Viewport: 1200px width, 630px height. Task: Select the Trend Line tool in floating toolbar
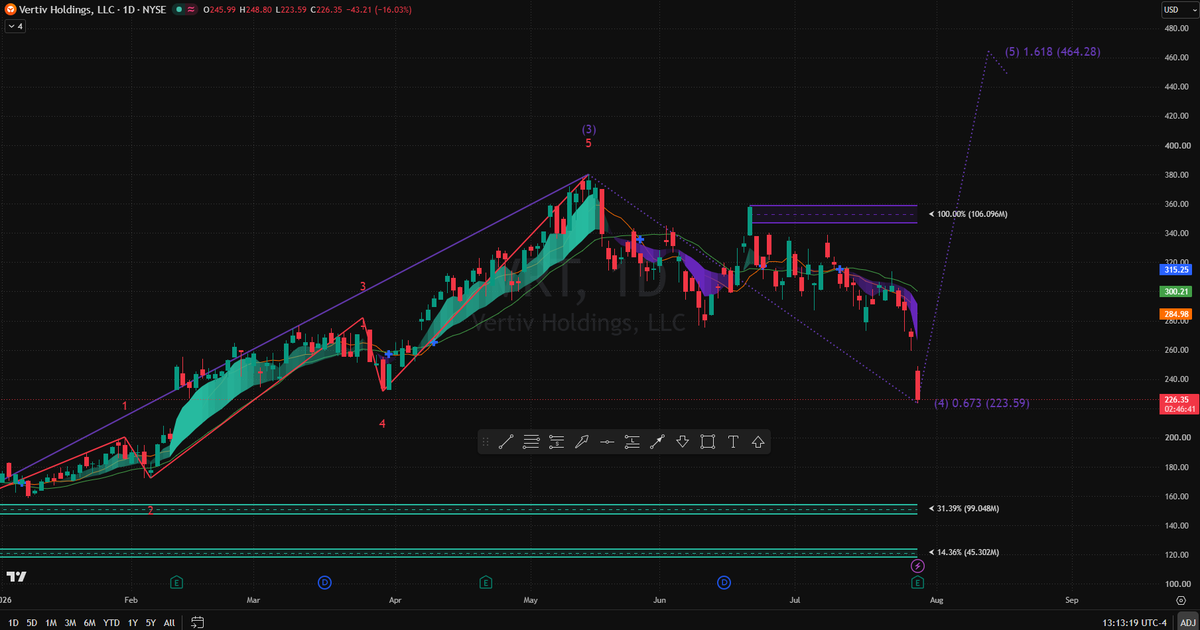click(506, 442)
